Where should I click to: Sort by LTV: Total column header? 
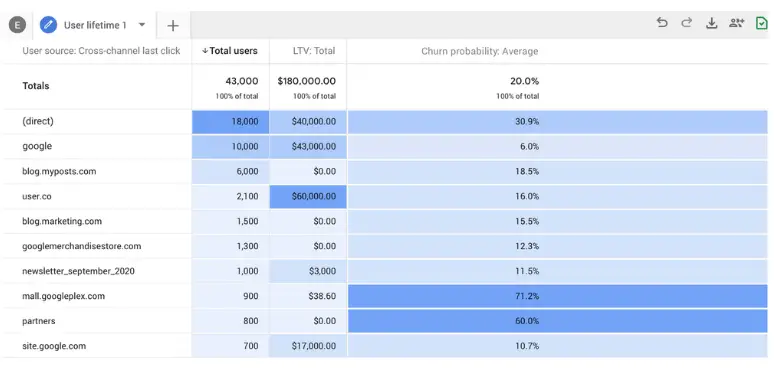coord(313,51)
